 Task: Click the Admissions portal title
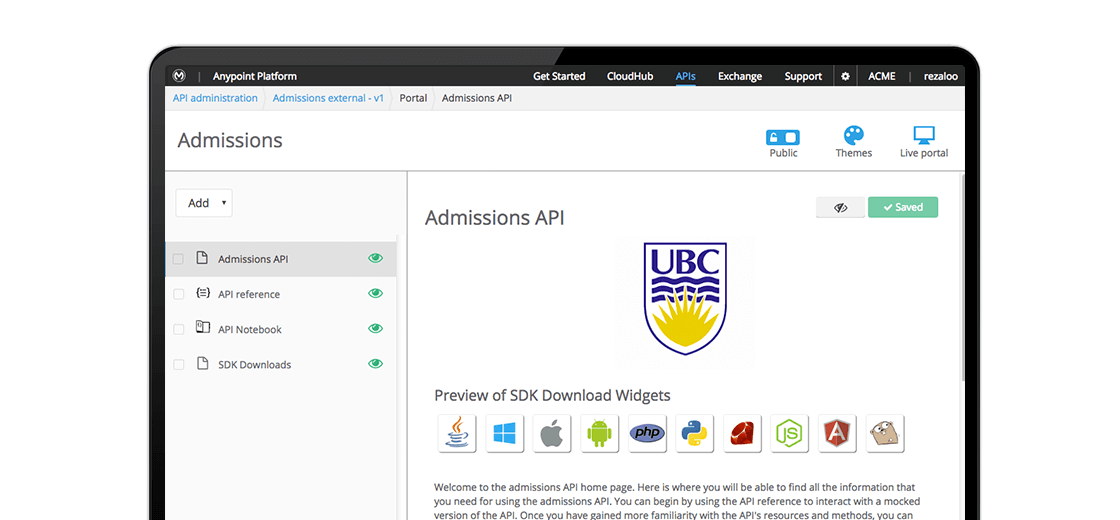(230, 140)
